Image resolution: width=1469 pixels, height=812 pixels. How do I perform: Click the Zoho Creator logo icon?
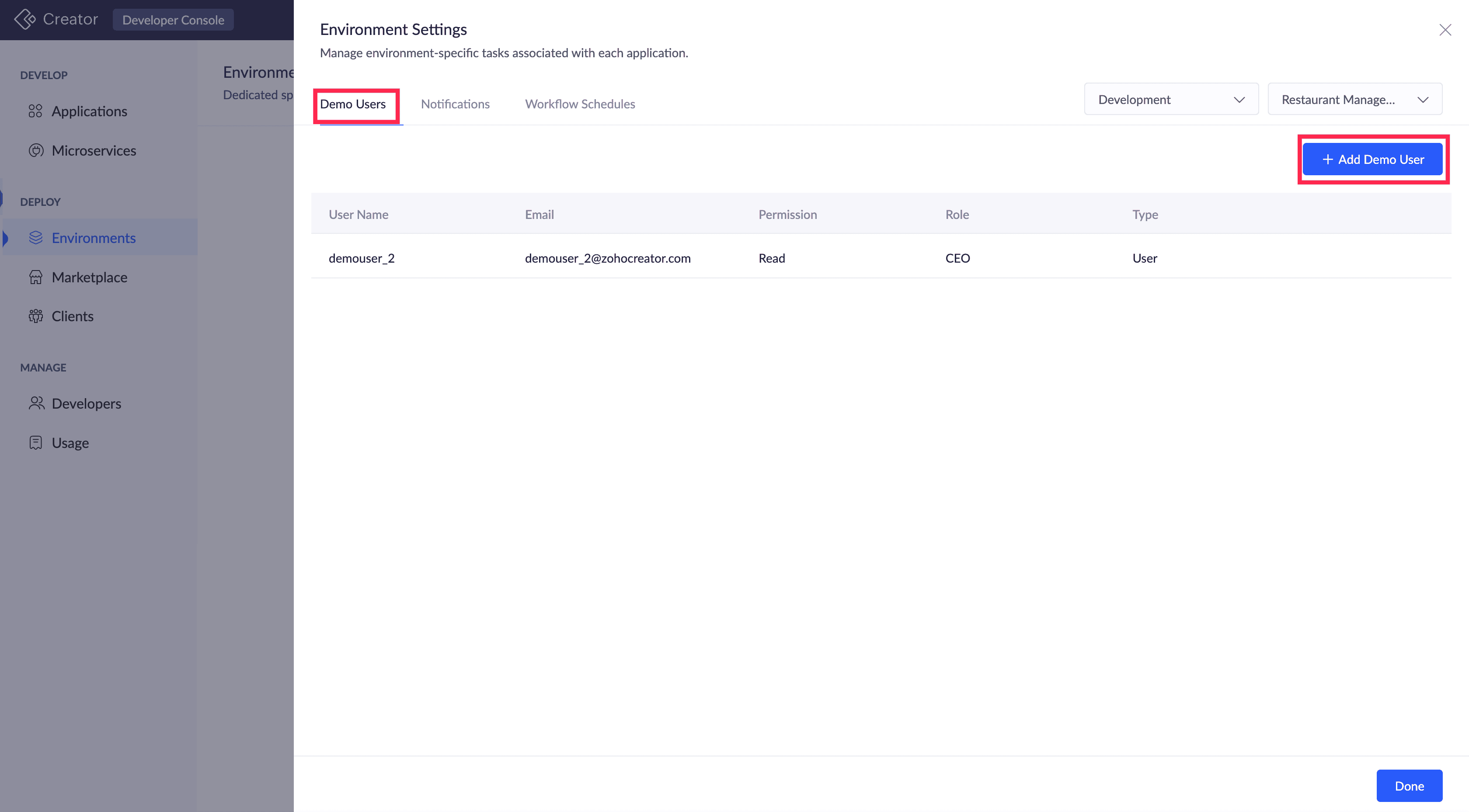pos(24,19)
